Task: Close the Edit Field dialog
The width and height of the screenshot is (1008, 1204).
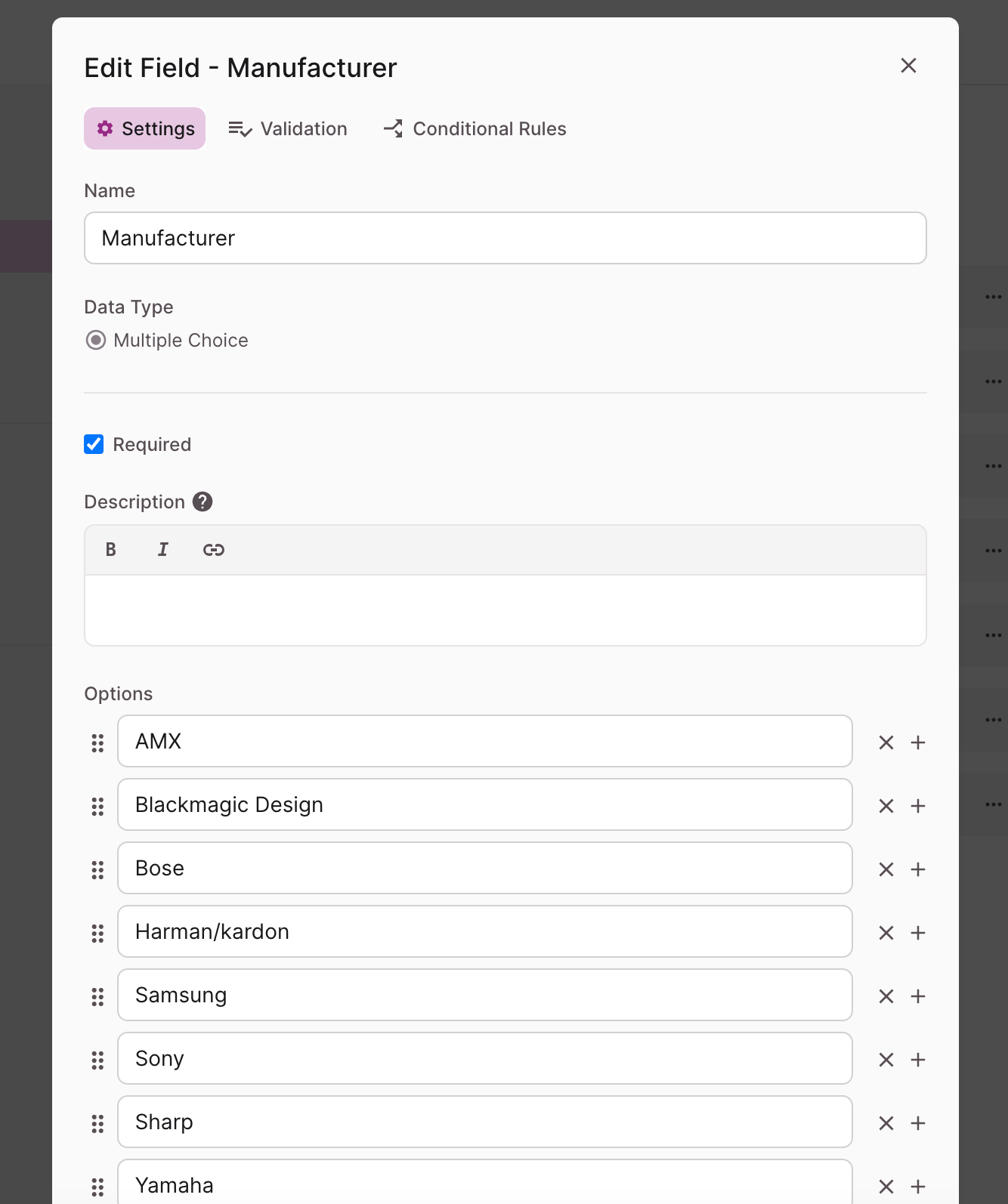Action: [908, 66]
